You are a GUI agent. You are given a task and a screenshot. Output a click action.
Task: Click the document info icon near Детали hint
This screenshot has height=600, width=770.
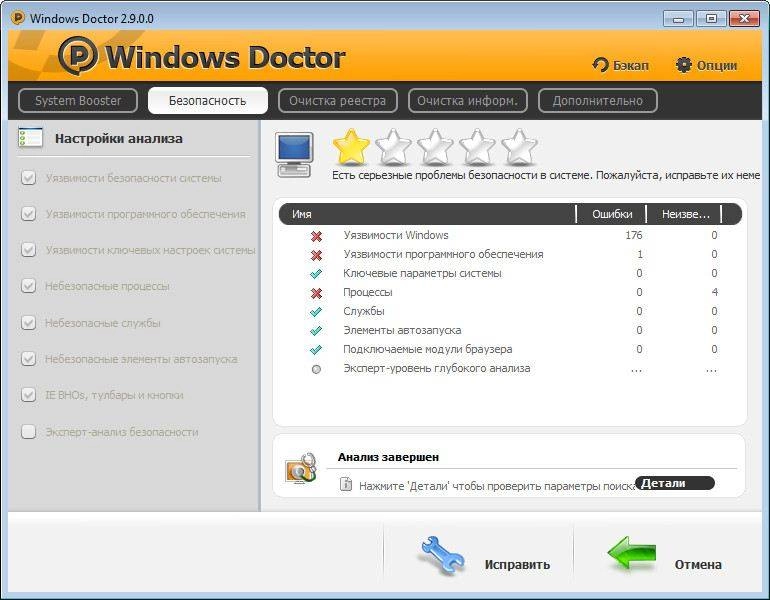click(x=346, y=484)
